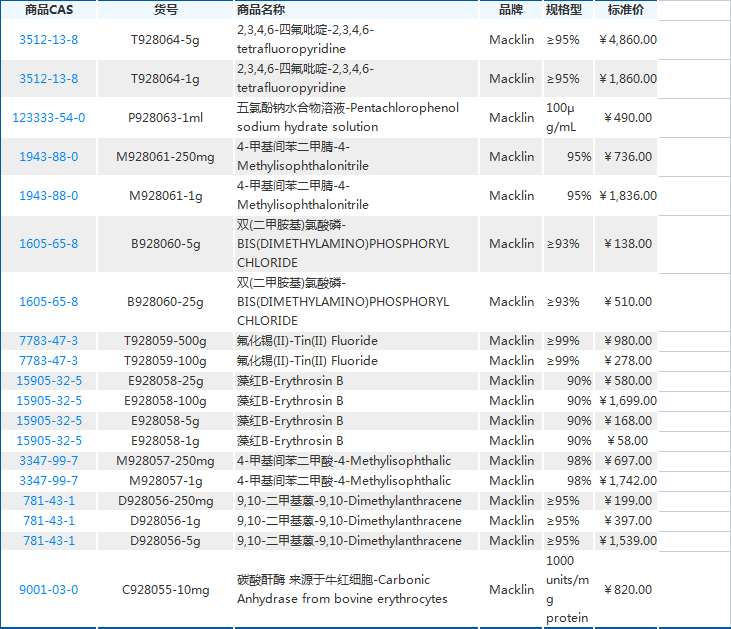Select item number C928055-10mg
731x629 pixels.
pyautogui.click(x=165, y=590)
